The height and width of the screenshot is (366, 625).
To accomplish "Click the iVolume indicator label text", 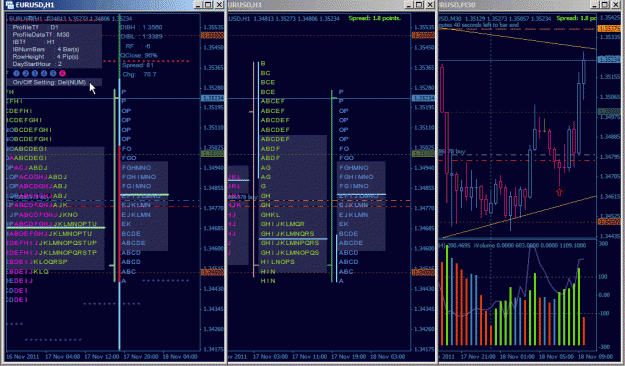I will (530, 246).
